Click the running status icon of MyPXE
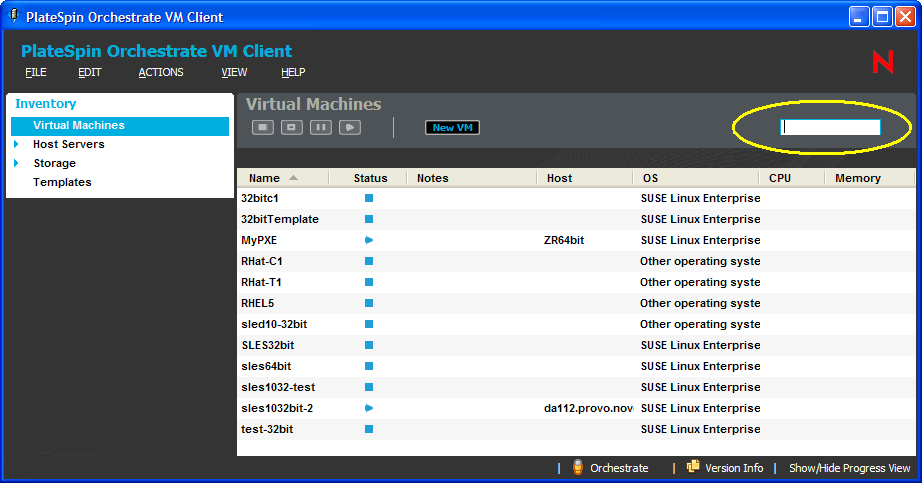Image resolution: width=922 pixels, height=483 pixels. coord(369,240)
